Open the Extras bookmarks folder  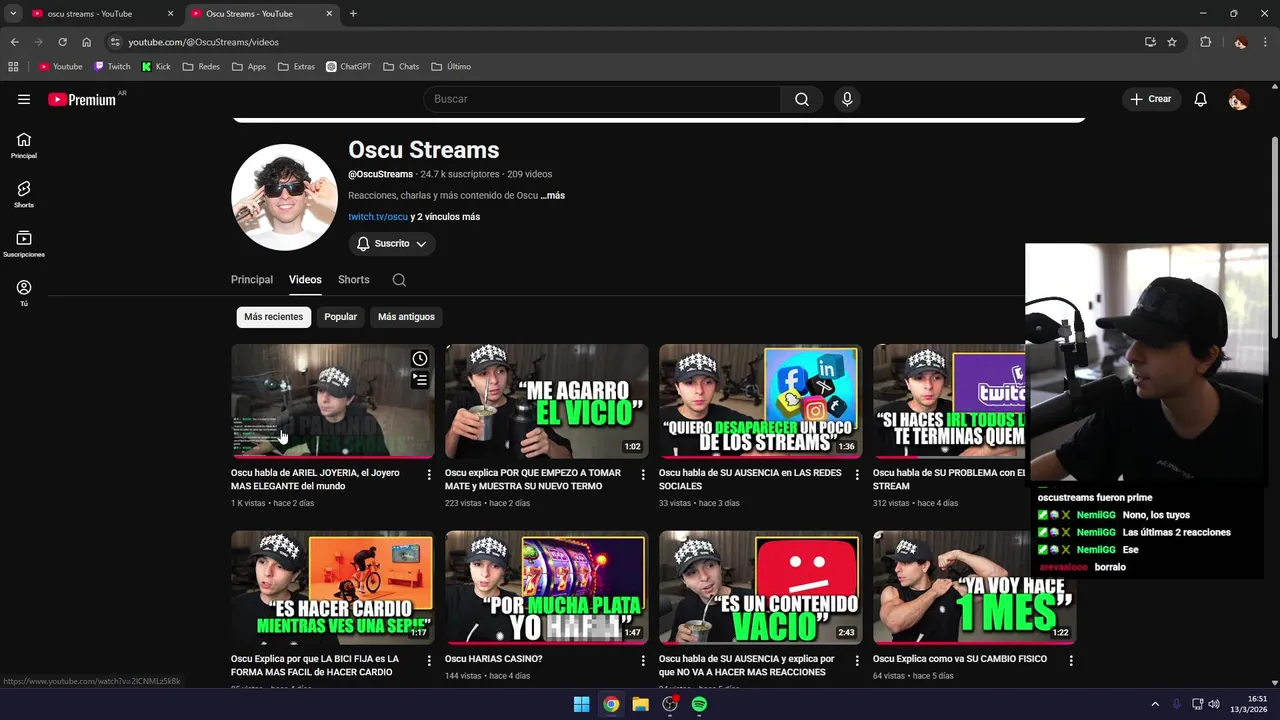296,67
